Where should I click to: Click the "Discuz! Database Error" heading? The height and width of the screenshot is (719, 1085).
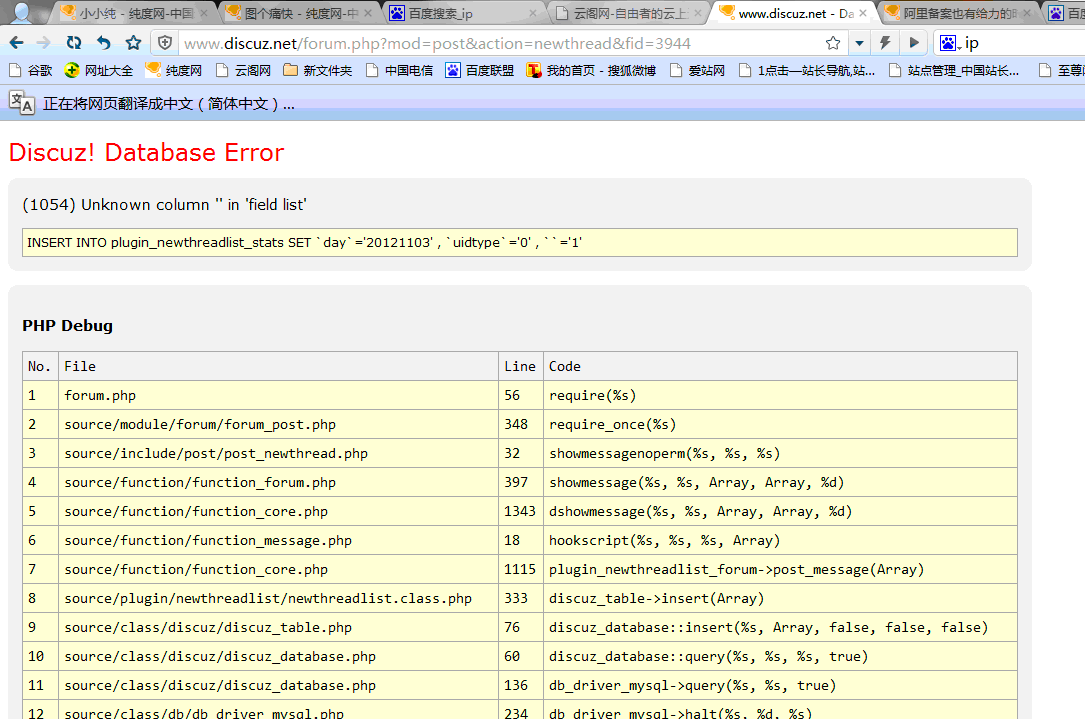[146, 152]
